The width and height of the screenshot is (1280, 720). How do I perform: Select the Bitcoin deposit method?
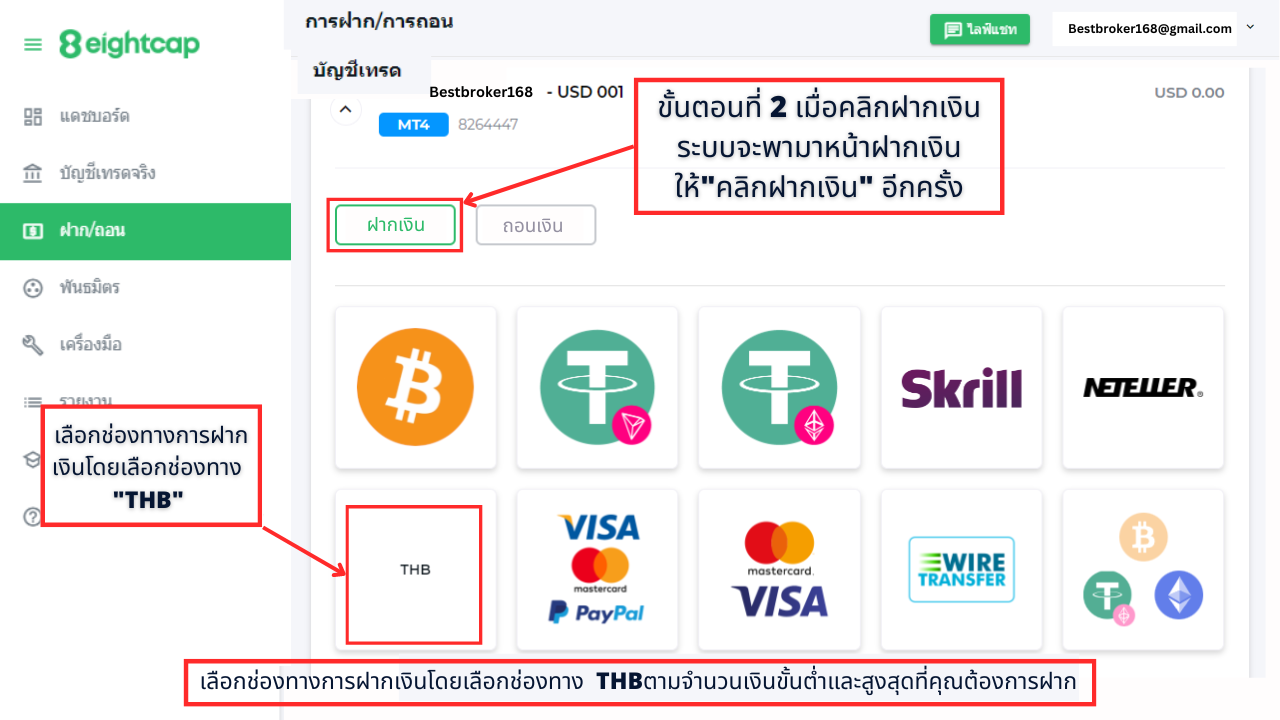(415, 387)
